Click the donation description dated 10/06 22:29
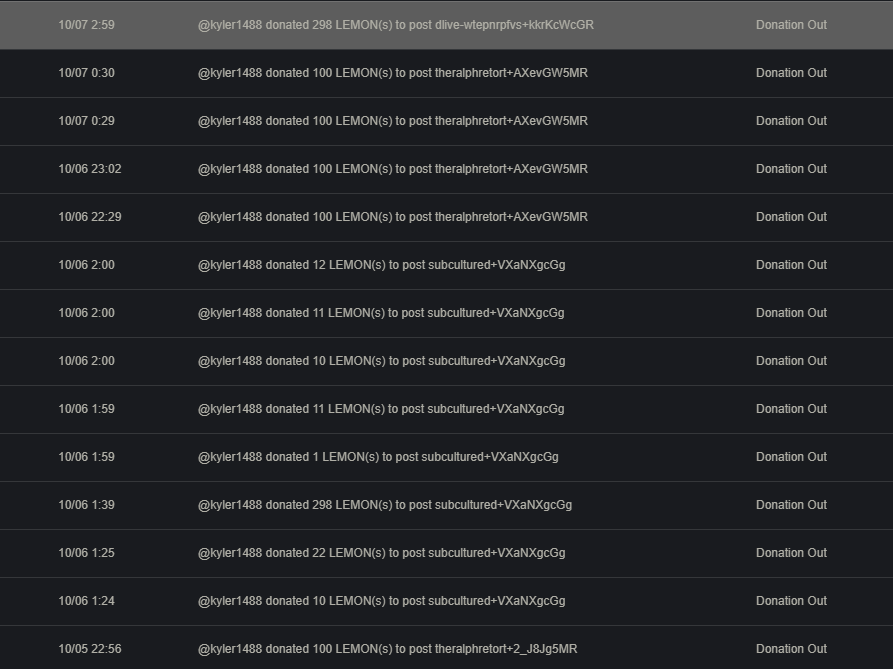893x669 pixels. 392,217
